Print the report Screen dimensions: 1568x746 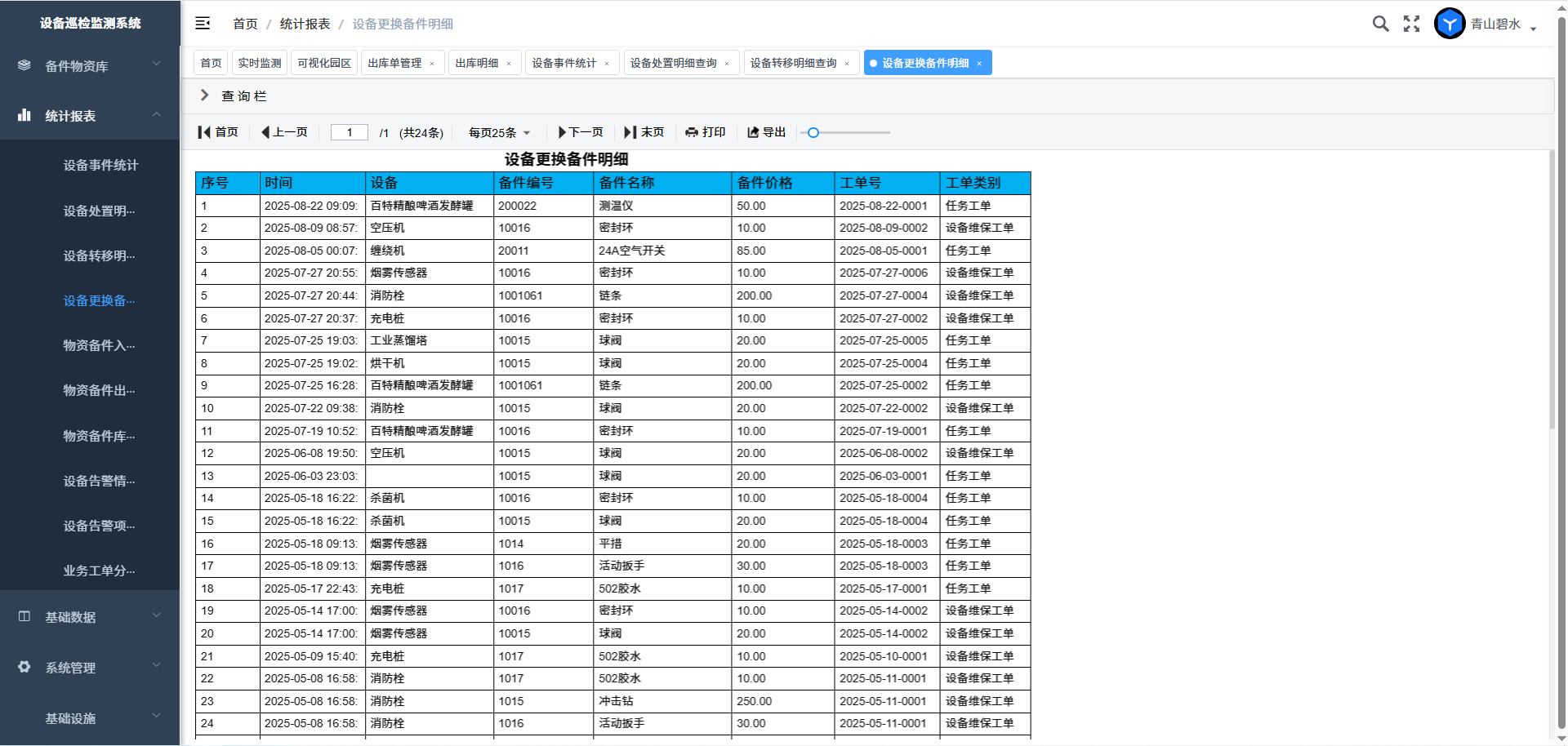click(706, 132)
